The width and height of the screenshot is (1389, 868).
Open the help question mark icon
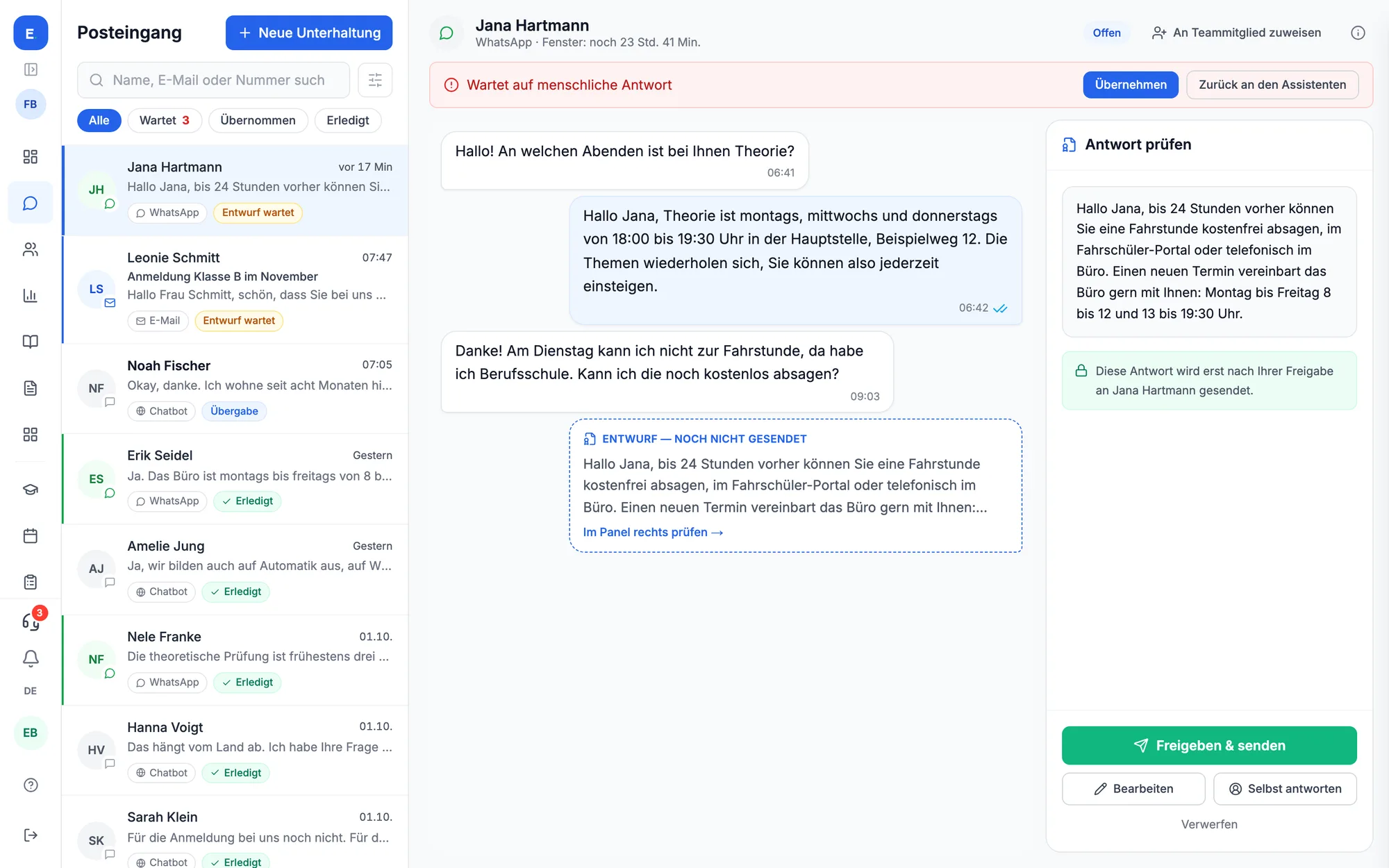click(x=31, y=785)
